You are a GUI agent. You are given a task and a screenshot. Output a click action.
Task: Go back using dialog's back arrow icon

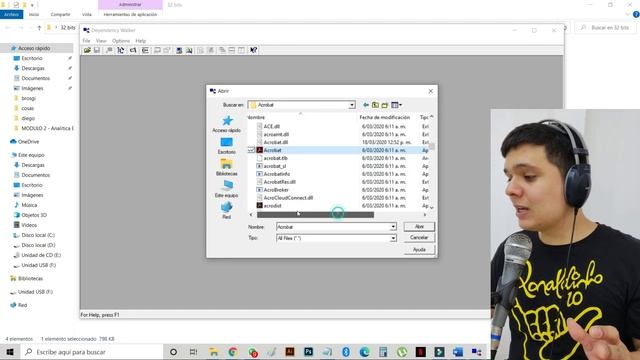coord(366,105)
